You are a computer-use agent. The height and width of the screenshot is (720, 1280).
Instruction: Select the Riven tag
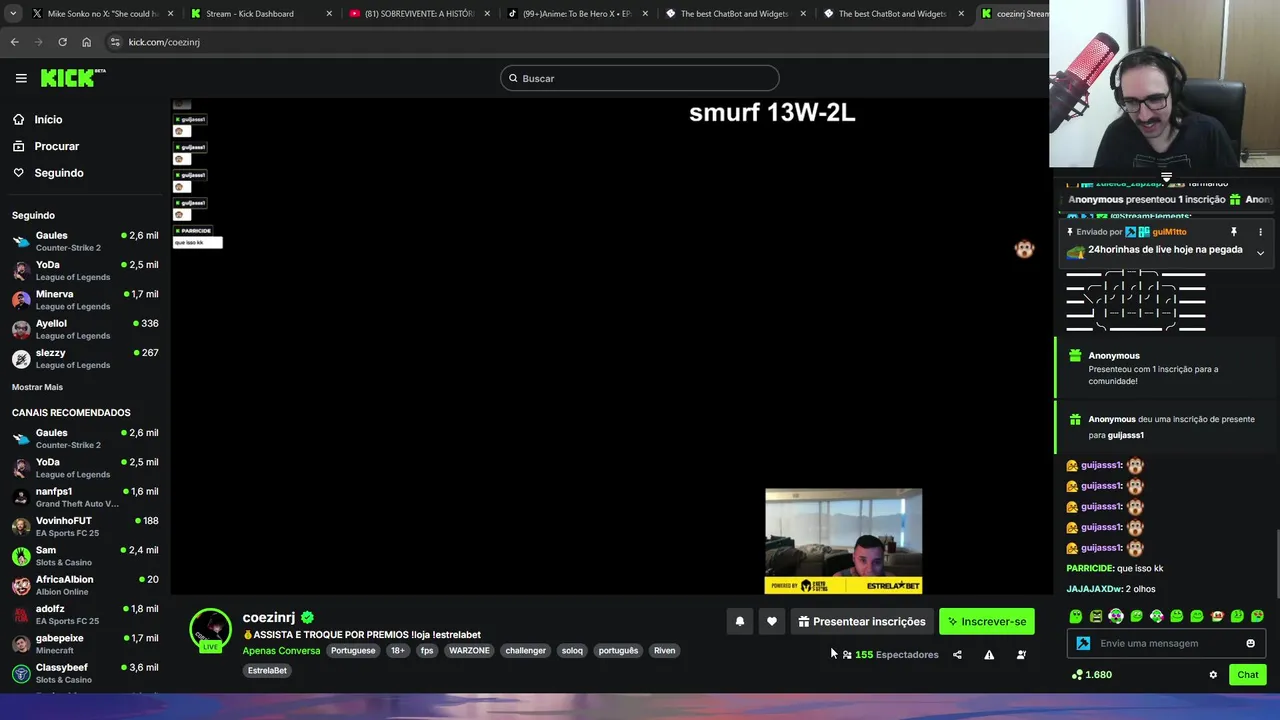664,651
